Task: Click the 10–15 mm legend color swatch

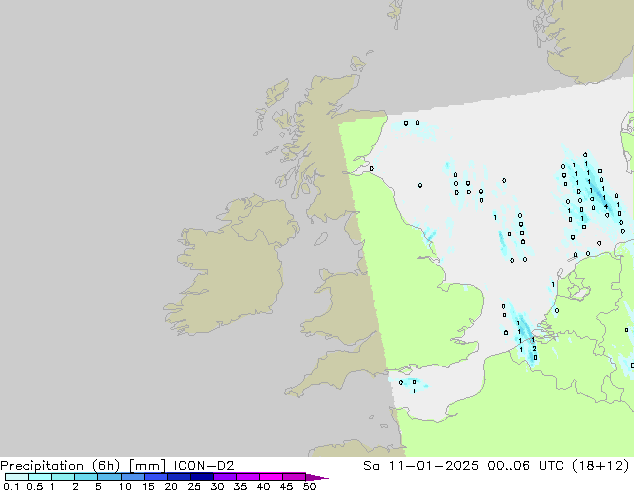Action: (133, 477)
